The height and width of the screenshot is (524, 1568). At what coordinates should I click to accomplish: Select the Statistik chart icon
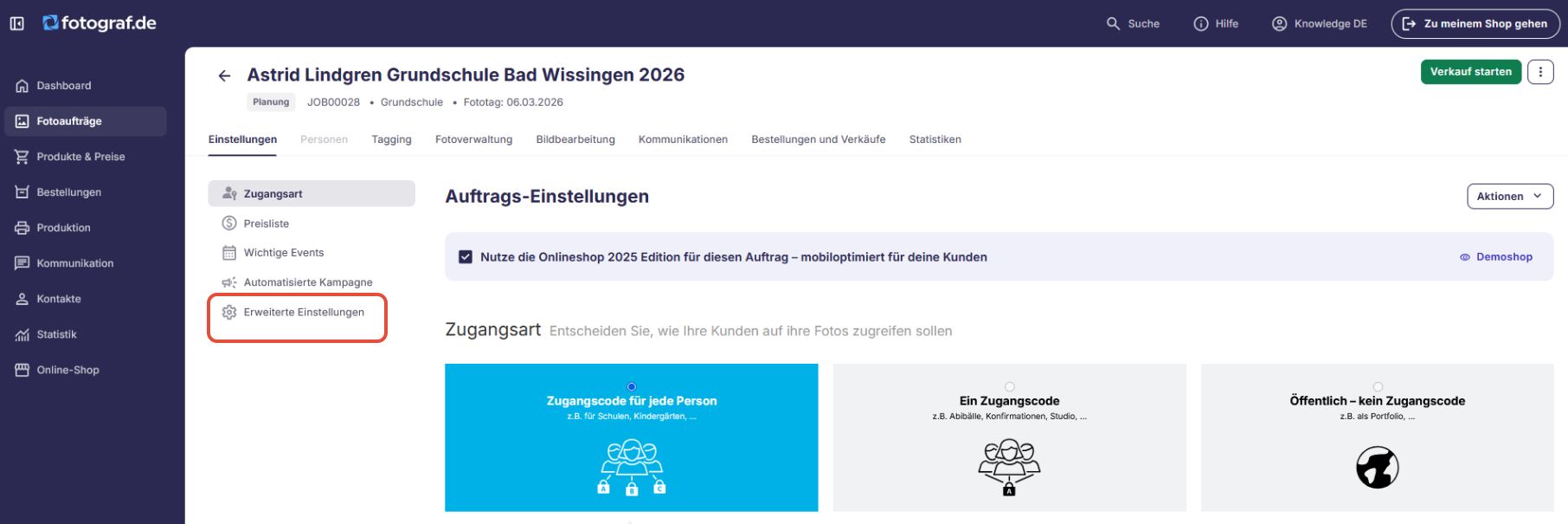22,334
